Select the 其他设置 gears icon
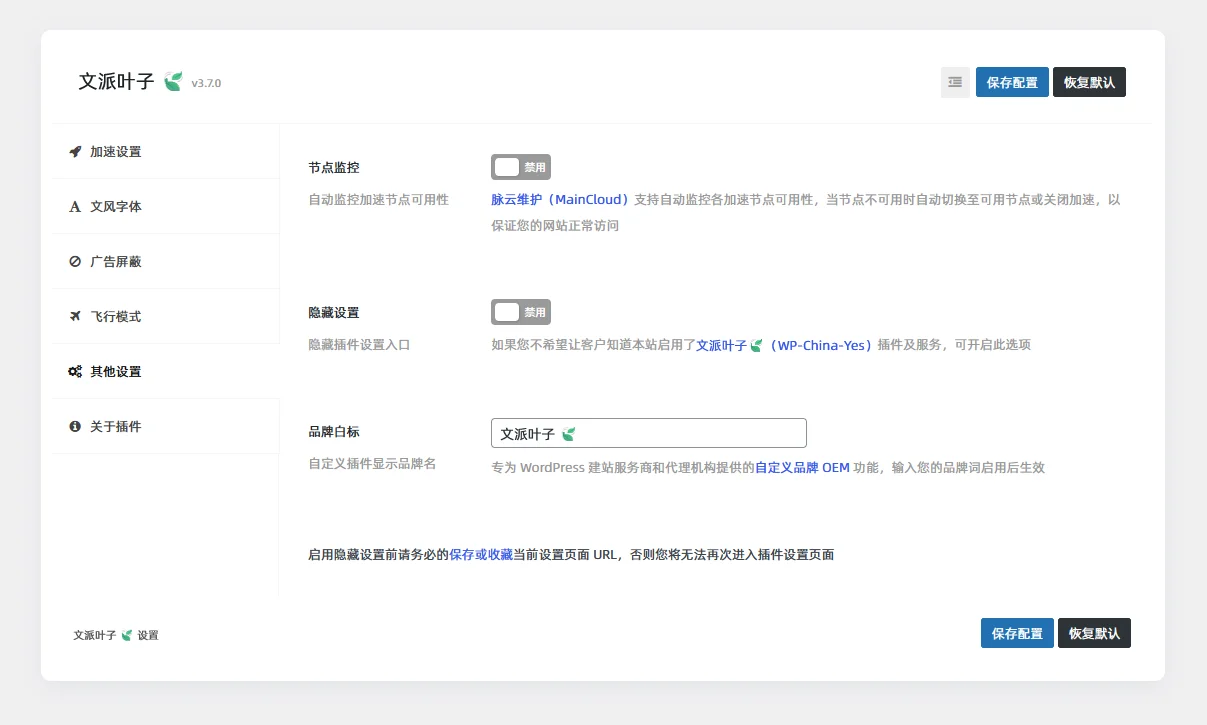The height and width of the screenshot is (725, 1207). coord(75,371)
